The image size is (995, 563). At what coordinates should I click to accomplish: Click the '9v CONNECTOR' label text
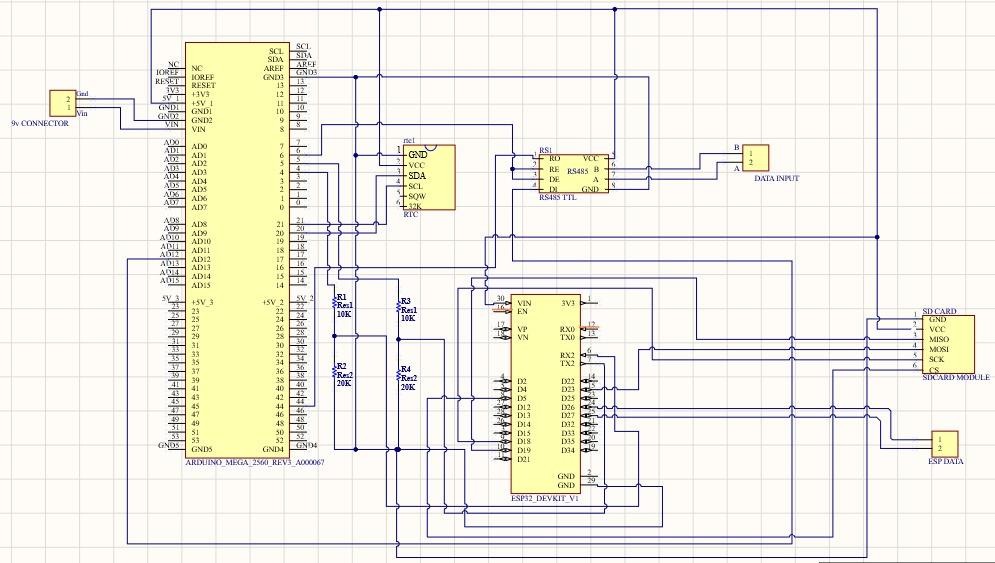click(x=40, y=123)
